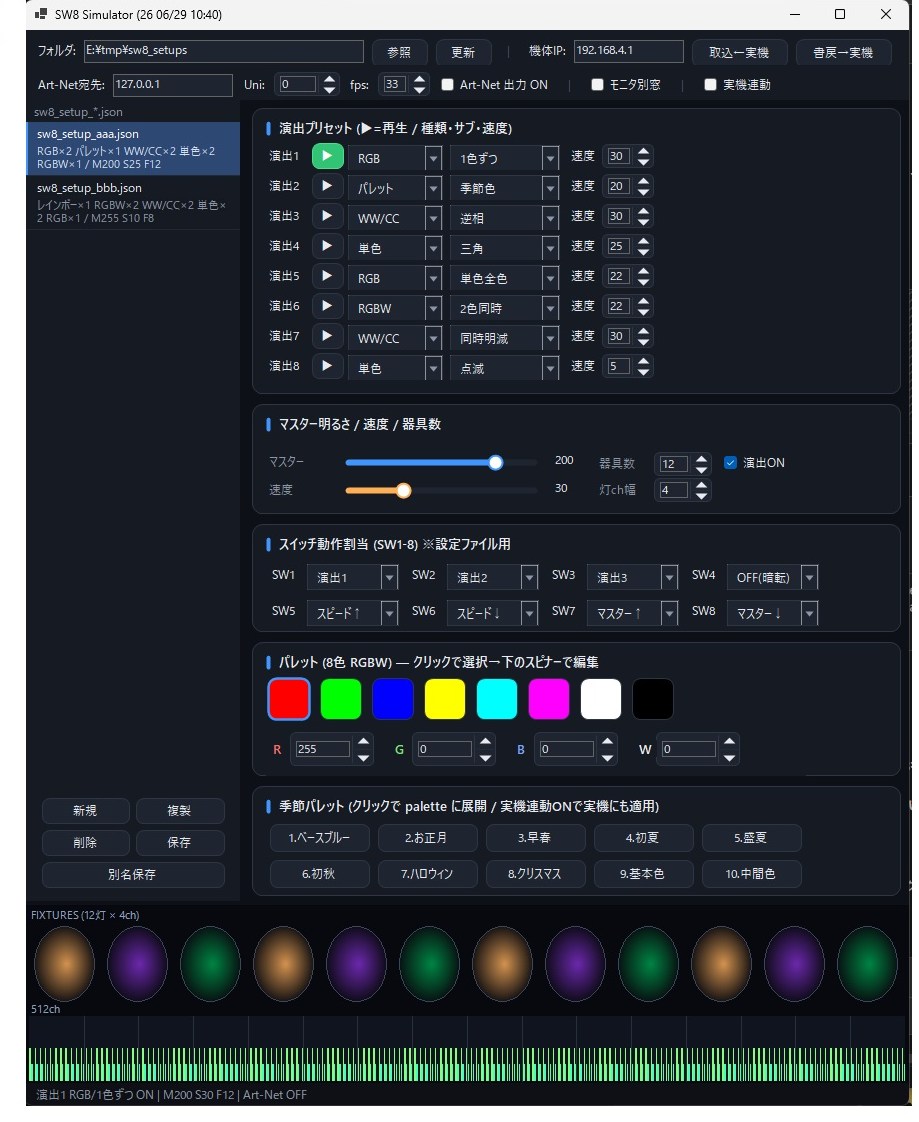Screen dimensions: 919x1122
Task: Decrease the 演出8 speed value
Action: 643,372
